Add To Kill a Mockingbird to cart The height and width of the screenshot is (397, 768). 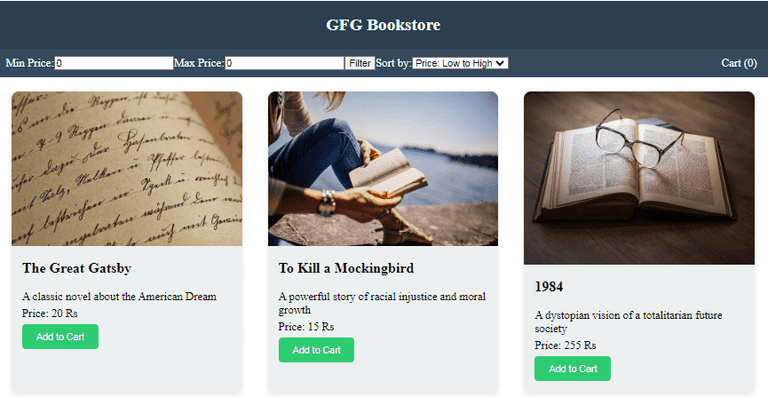click(x=316, y=350)
